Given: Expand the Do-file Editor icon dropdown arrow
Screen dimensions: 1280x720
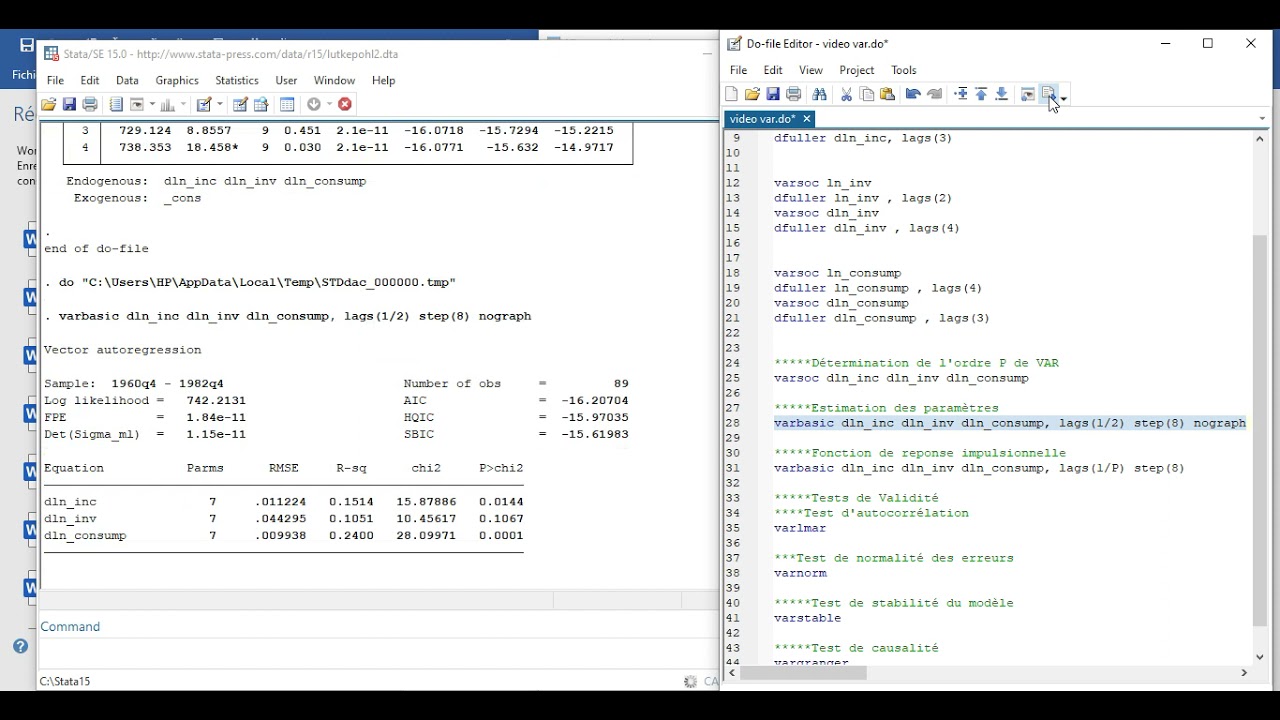Looking at the screenshot, I should pos(220,104).
